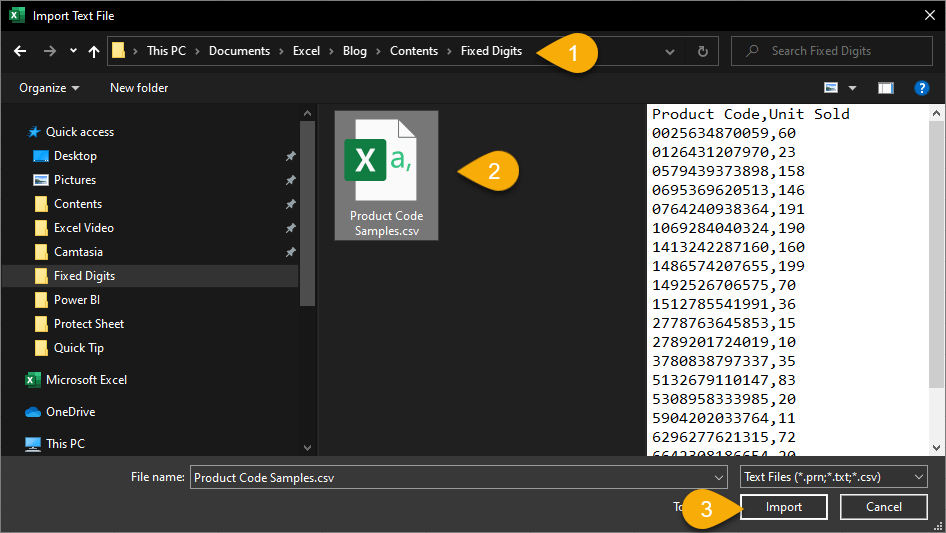Viewport: 946px width, 533px height.
Task: Expand the File name combo box list
Action: (x=718, y=478)
